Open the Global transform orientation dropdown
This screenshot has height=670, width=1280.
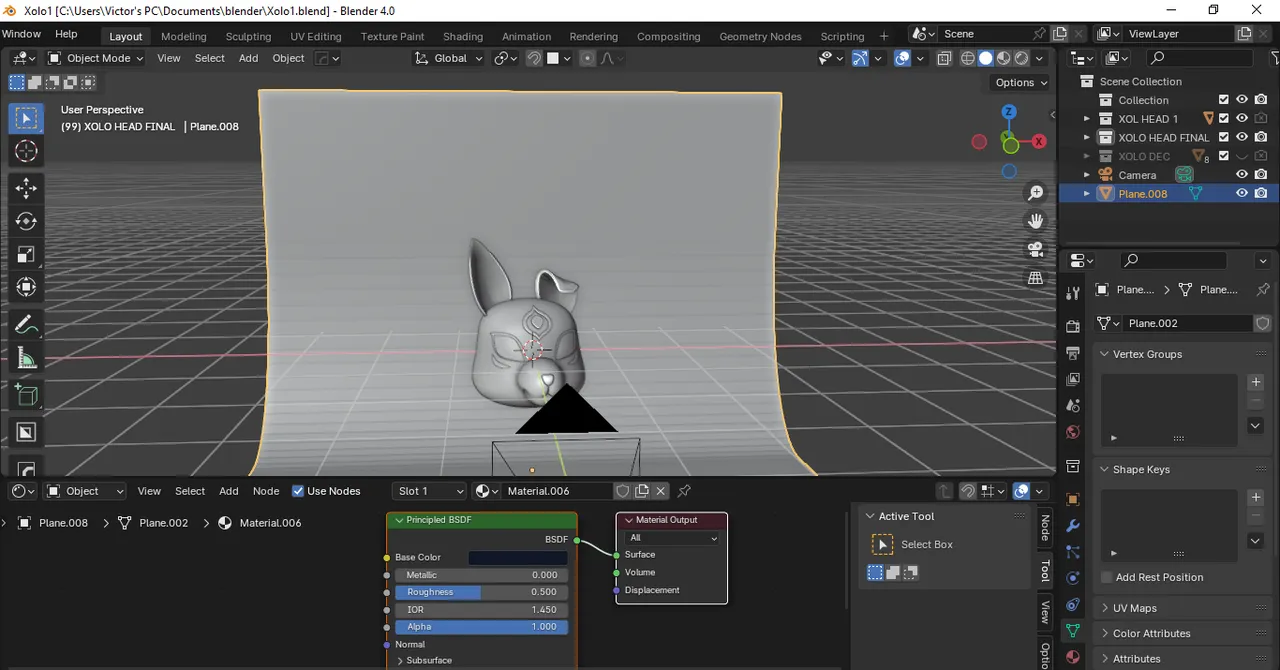point(449,58)
